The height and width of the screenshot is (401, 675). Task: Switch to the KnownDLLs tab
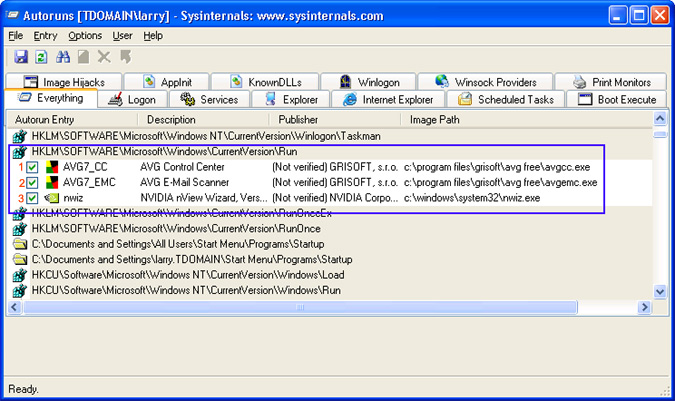pos(265,81)
